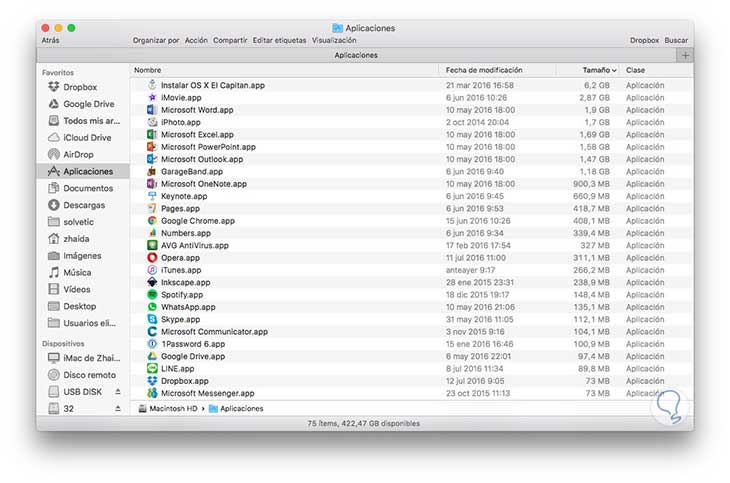Select Todos mis archivos in sidebar

click(84, 121)
